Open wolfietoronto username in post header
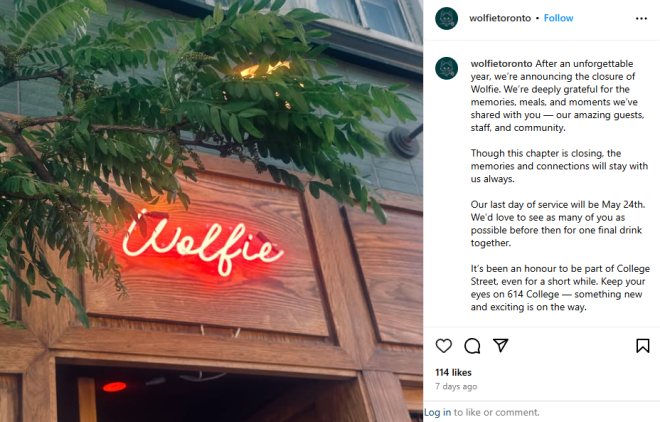Viewport: 660px width, 422px height. [500, 18]
